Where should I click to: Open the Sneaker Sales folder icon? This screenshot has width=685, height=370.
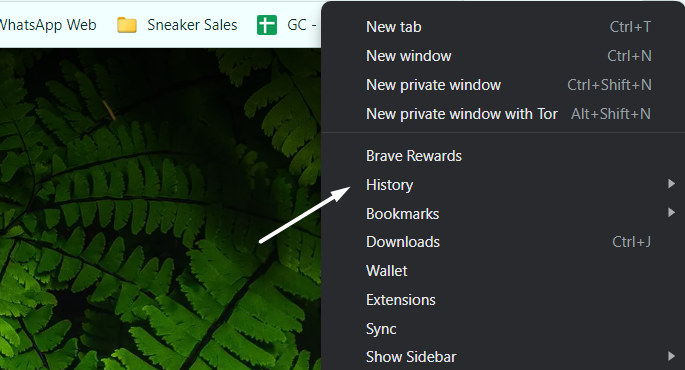pos(127,25)
